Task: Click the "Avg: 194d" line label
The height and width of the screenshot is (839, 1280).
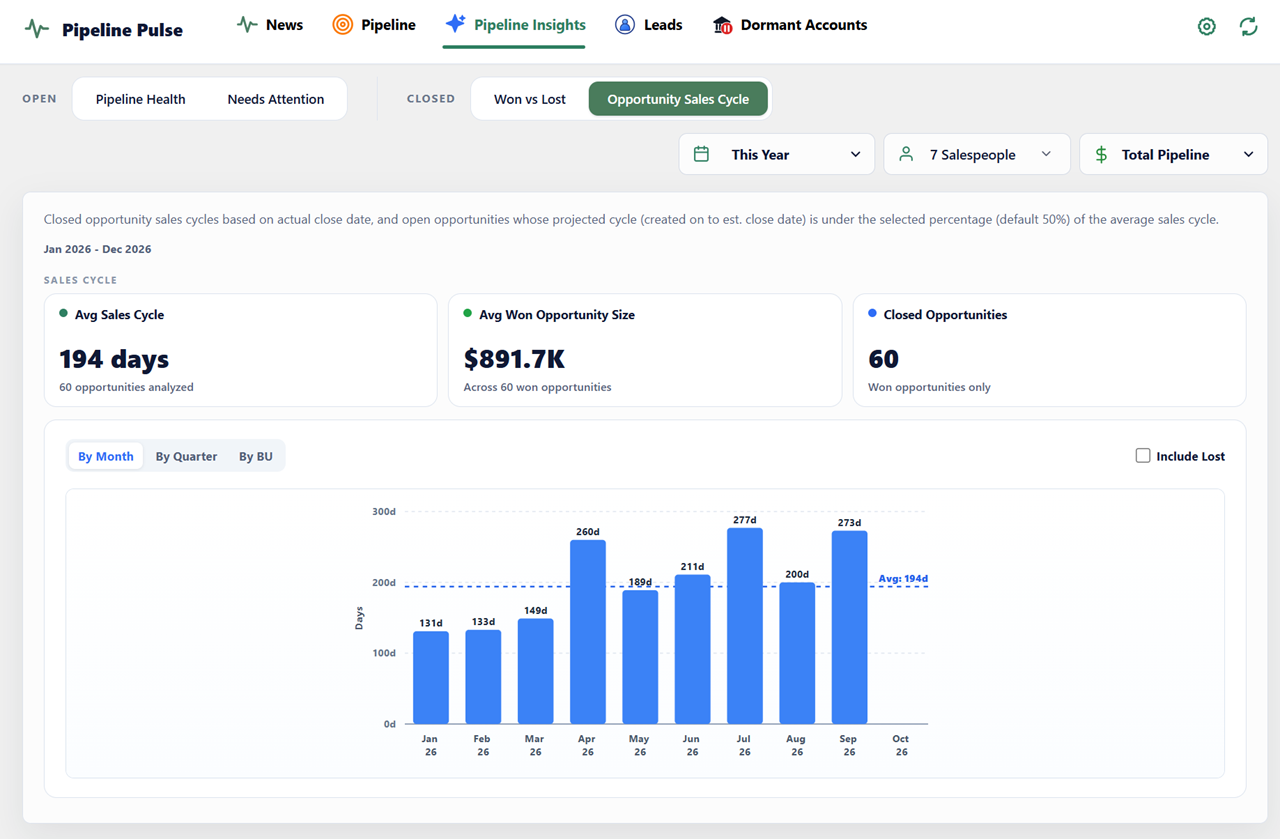Action: [x=903, y=578]
